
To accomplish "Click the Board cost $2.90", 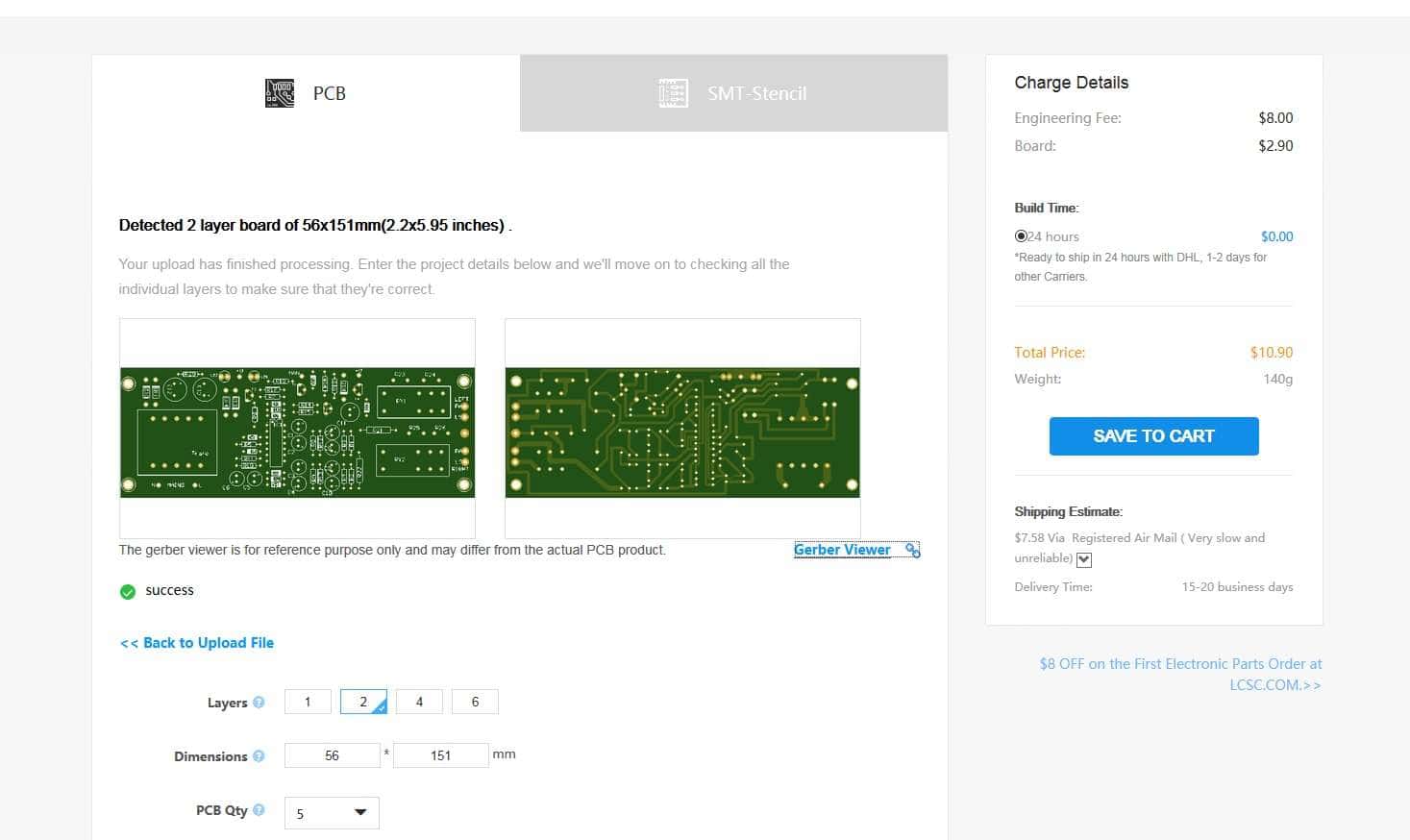I will click(1275, 146).
